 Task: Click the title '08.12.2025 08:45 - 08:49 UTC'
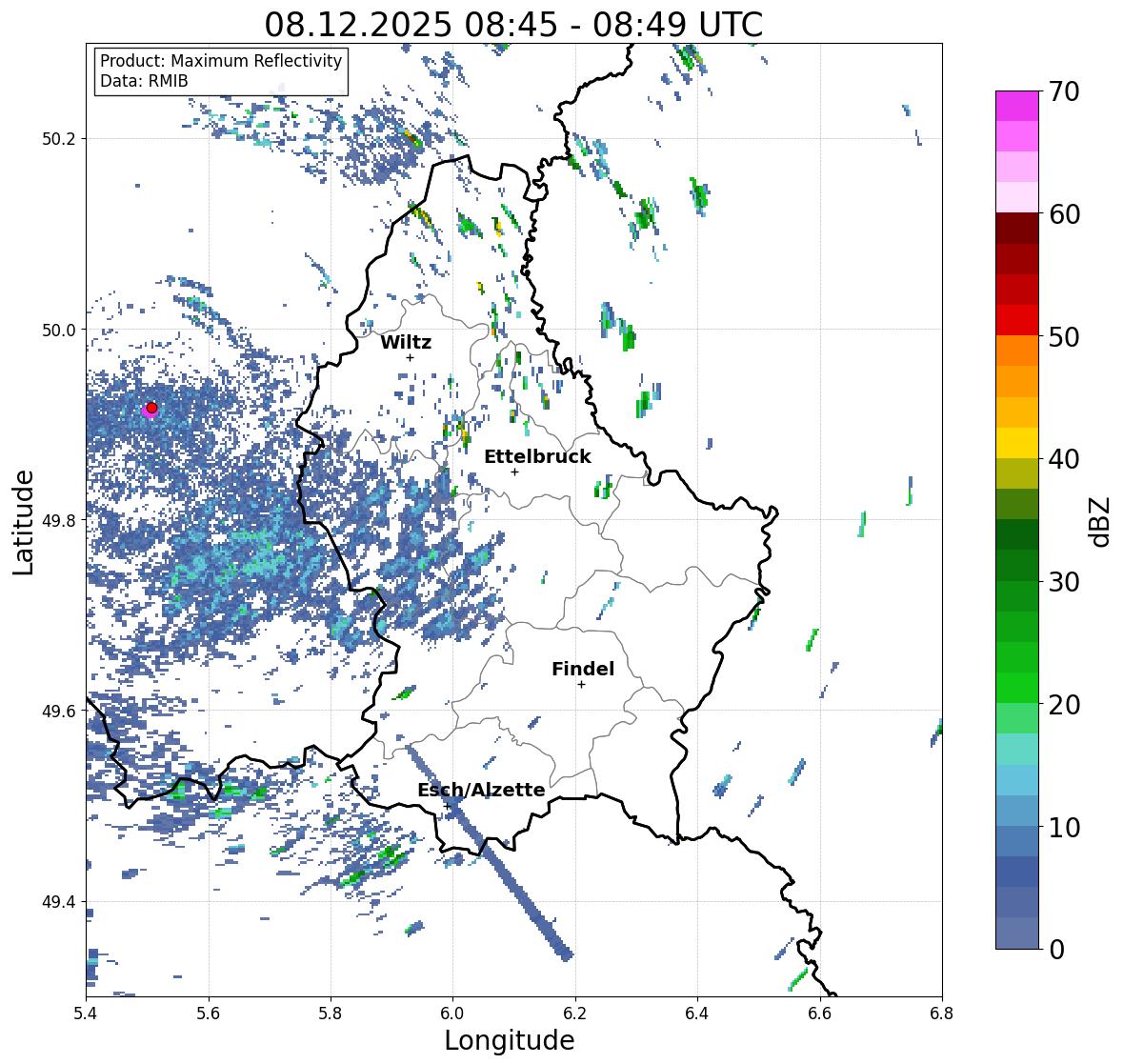513,25
